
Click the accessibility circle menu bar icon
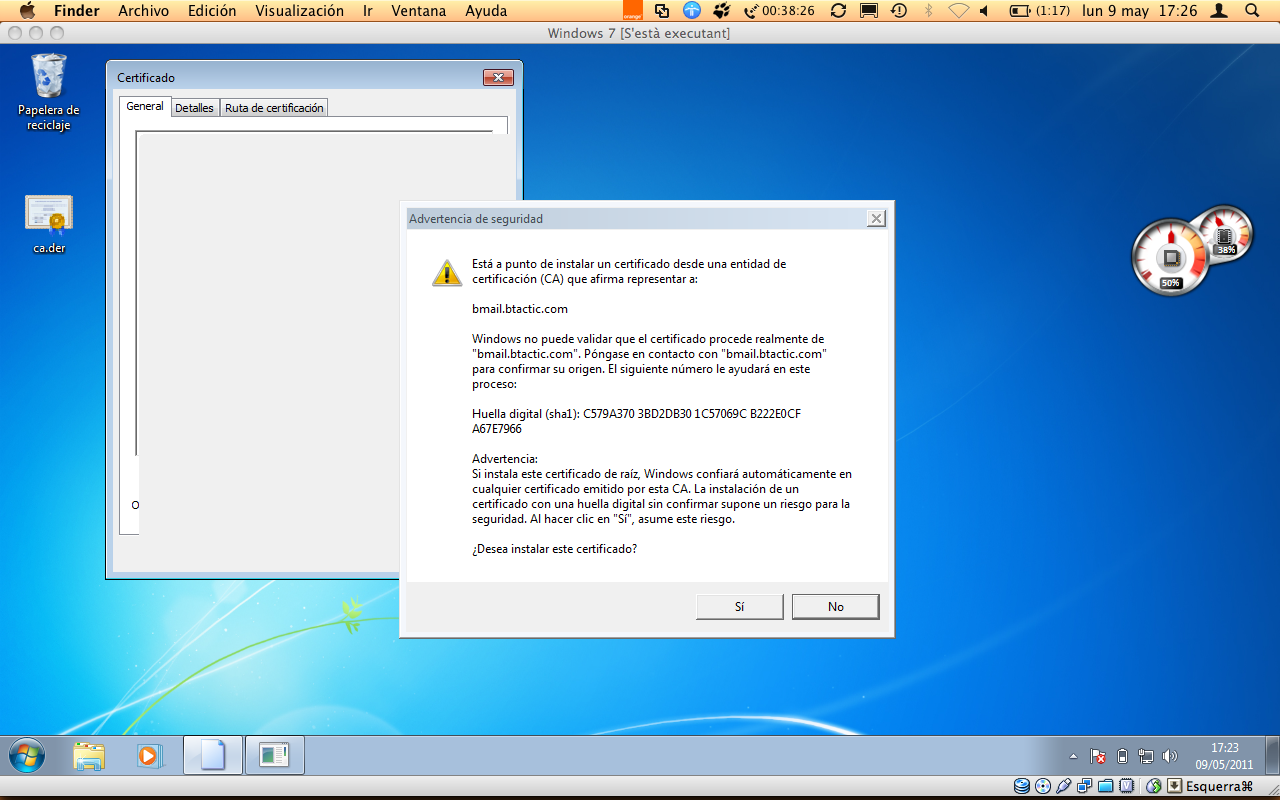[x=691, y=11]
